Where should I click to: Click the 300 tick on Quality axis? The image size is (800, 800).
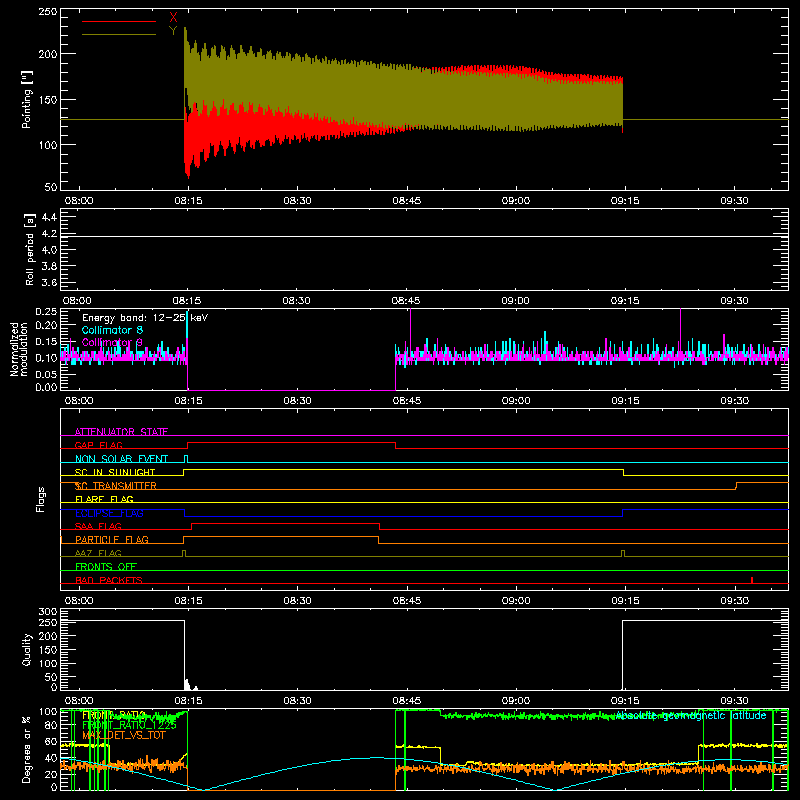pyautogui.click(x=48, y=612)
